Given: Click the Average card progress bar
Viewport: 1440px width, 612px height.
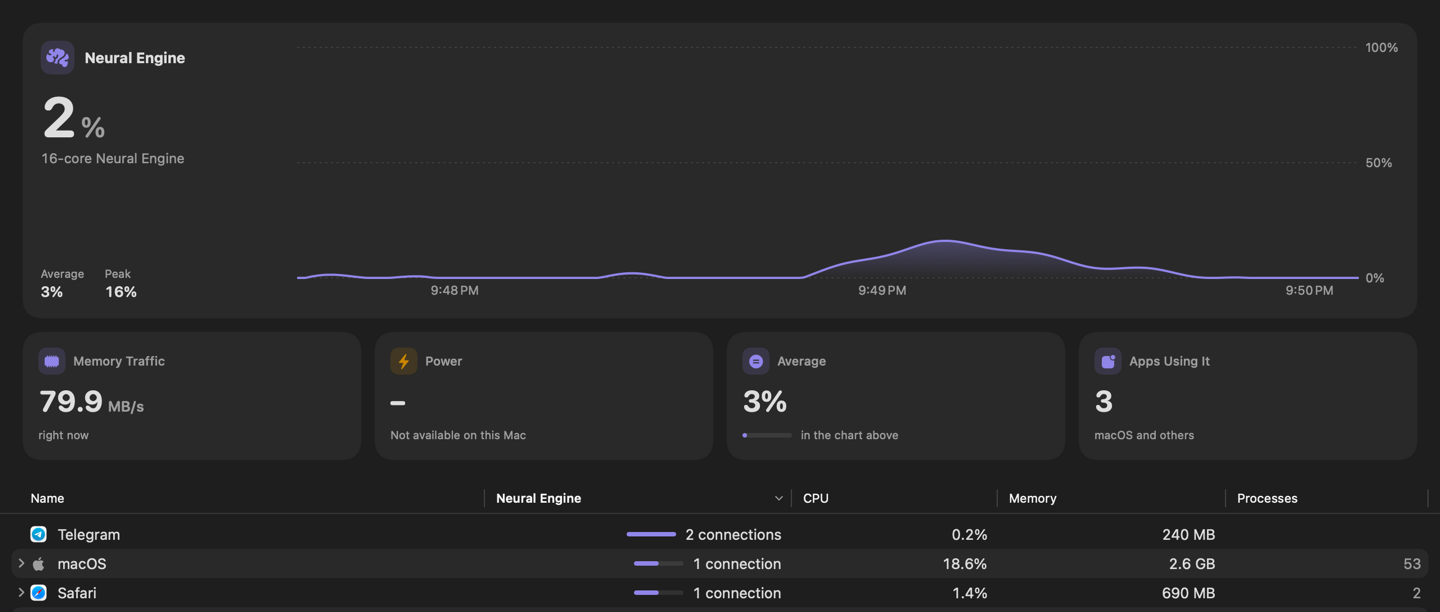Looking at the screenshot, I should [x=767, y=435].
